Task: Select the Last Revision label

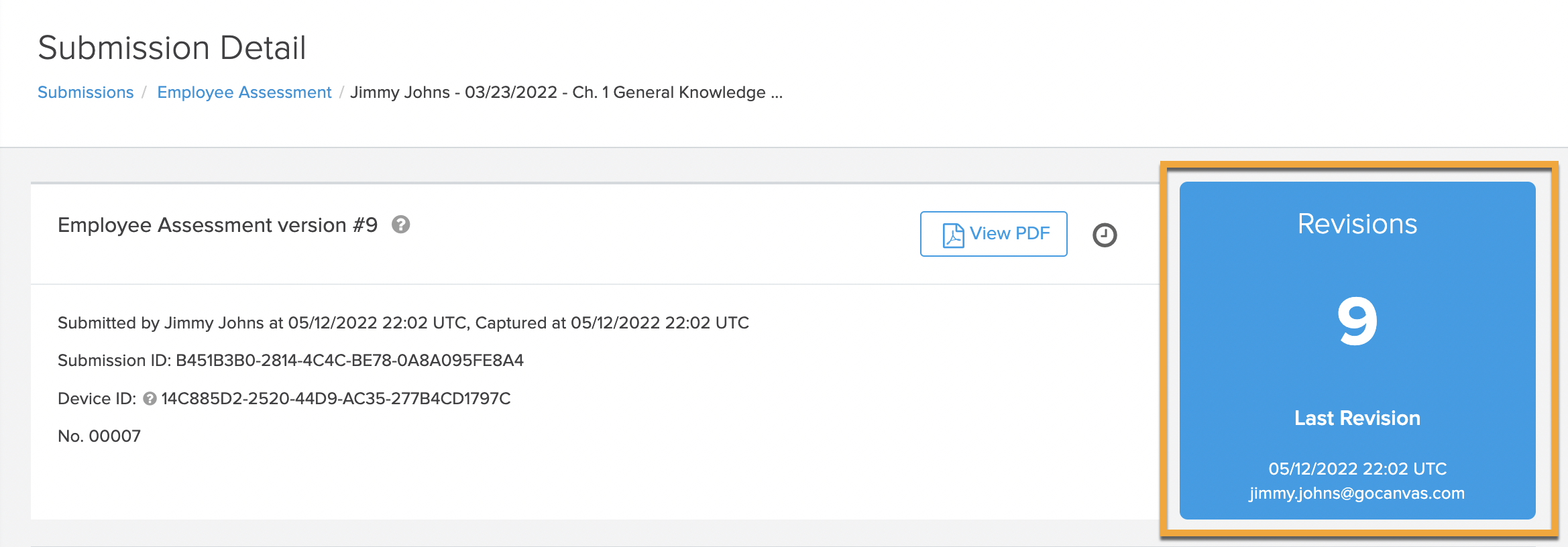Action: click(x=1357, y=418)
